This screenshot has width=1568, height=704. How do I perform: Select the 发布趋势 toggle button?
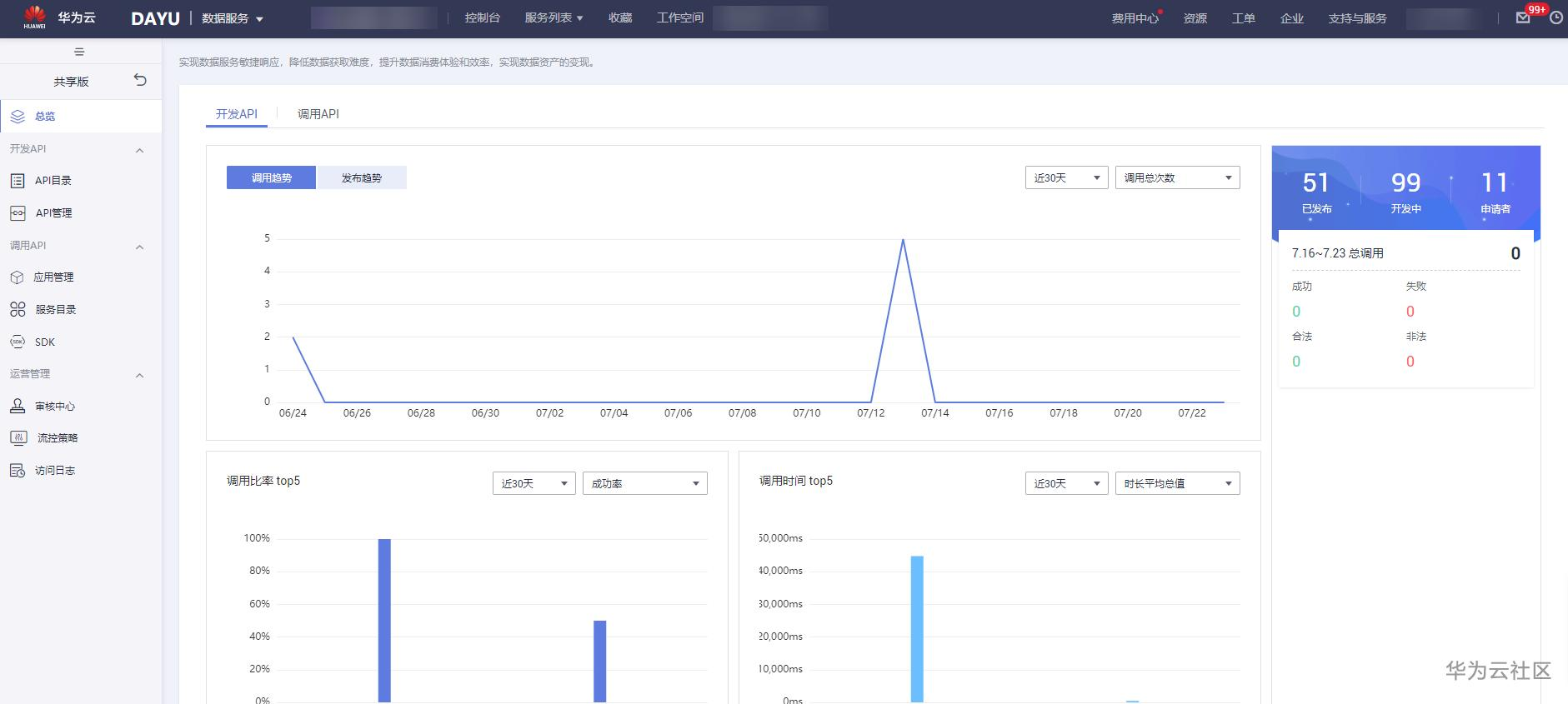coord(361,177)
